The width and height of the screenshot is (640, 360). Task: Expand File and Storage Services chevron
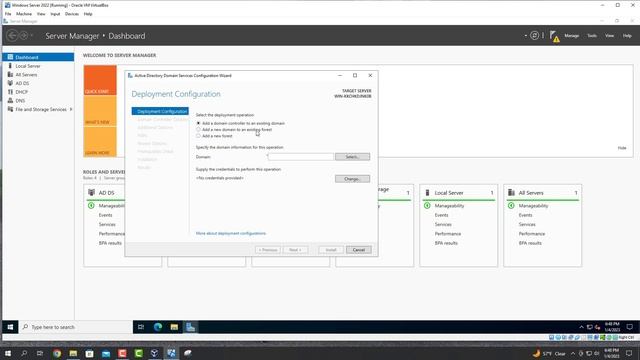click(71, 109)
